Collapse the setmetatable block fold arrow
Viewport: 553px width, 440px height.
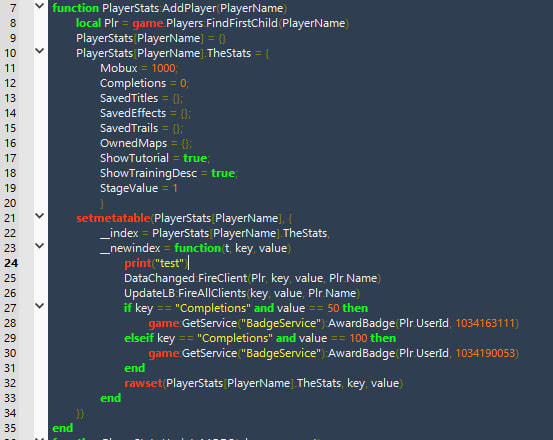[40, 216]
